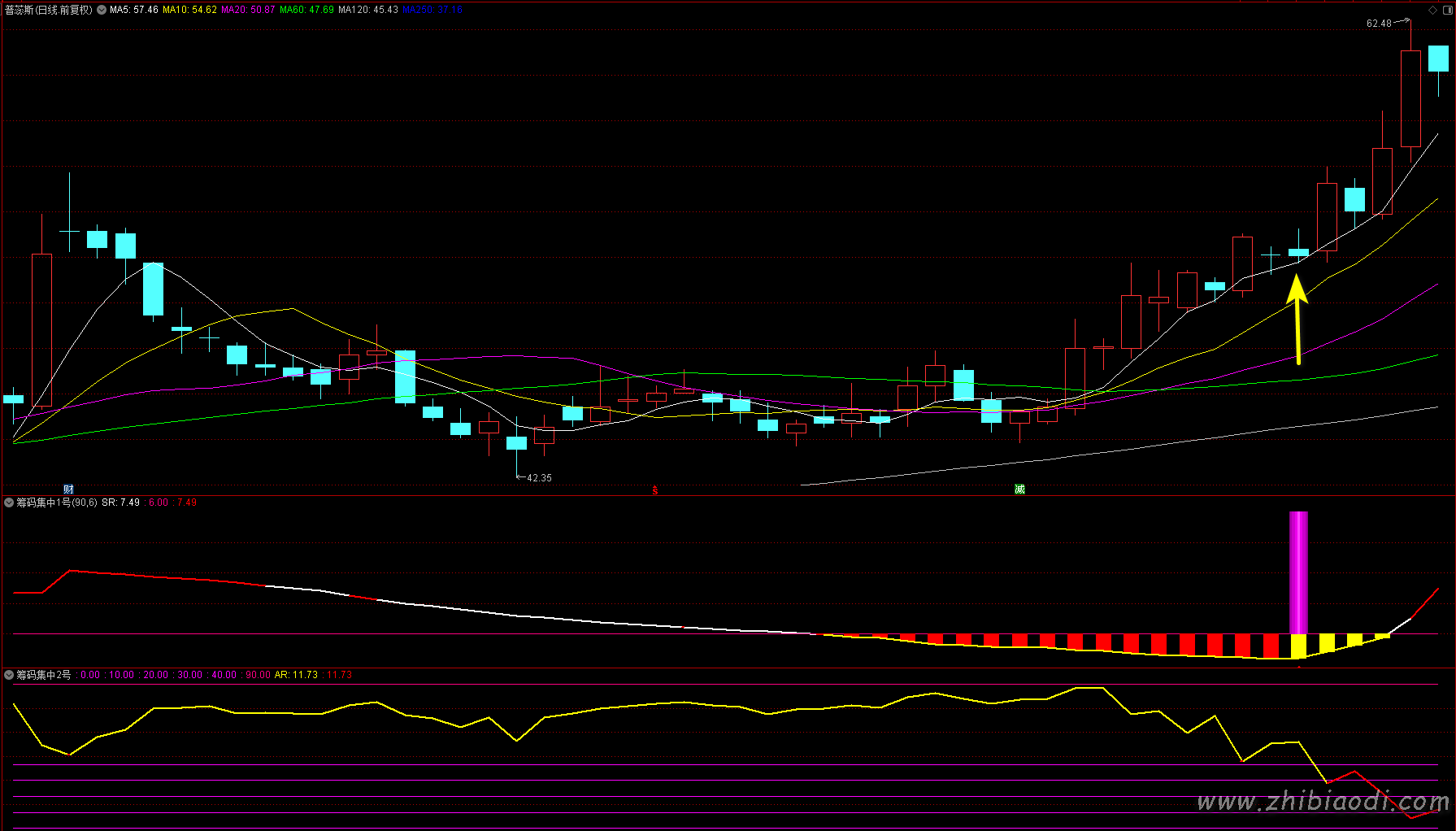Image resolution: width=1456 pixels, height=831 pixels.
Task: Click the magenta MA20 legend label
Action: (x=248, y=10)
